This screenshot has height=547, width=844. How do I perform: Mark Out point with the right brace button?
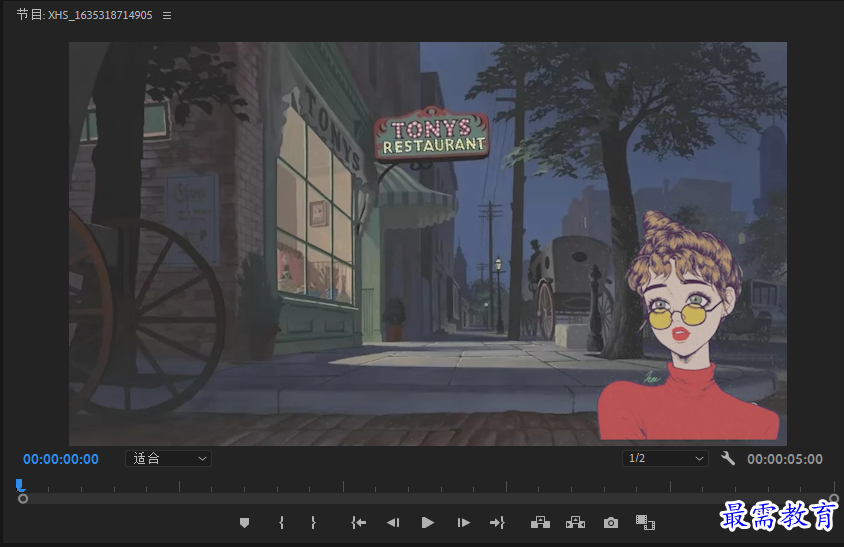pos(313,523)
